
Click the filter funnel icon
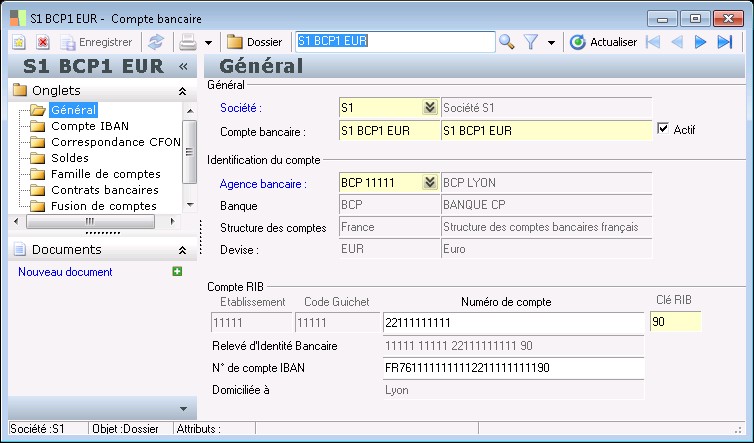point(531,42)
